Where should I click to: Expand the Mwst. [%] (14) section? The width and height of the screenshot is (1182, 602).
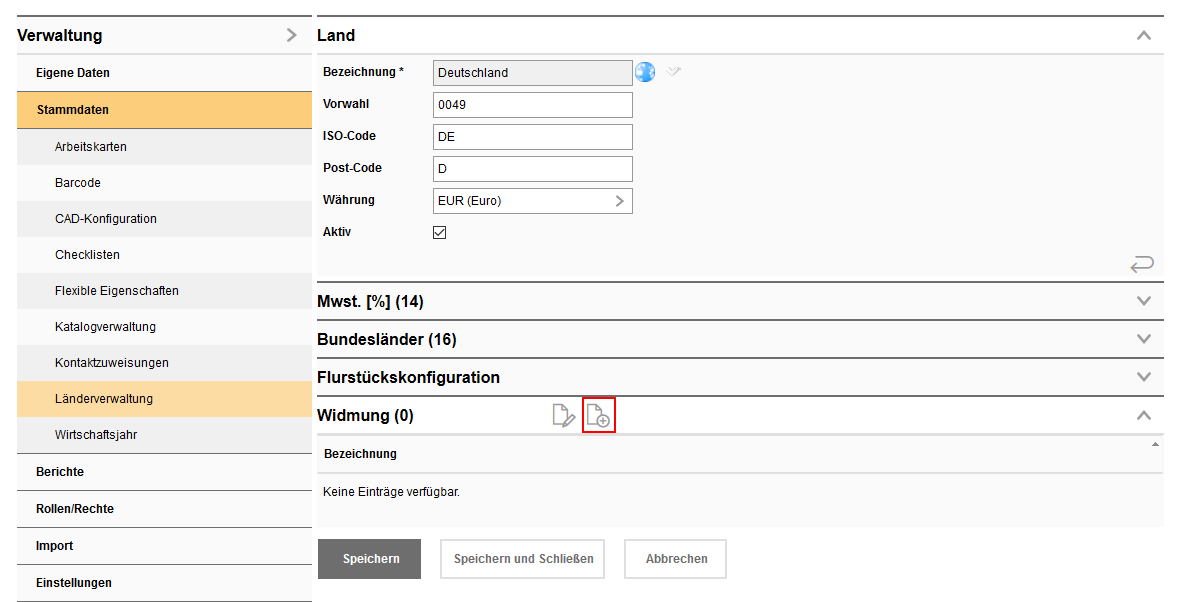pos(1144,301)
